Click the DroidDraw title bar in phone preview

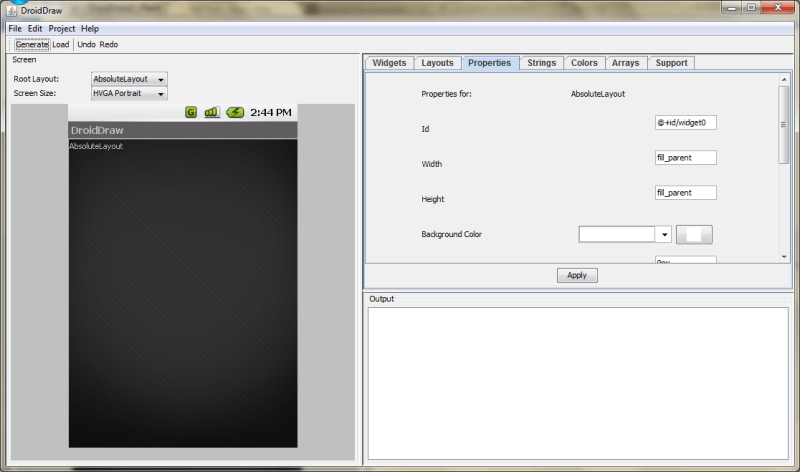pyautogui.click(x=183, y=130)
